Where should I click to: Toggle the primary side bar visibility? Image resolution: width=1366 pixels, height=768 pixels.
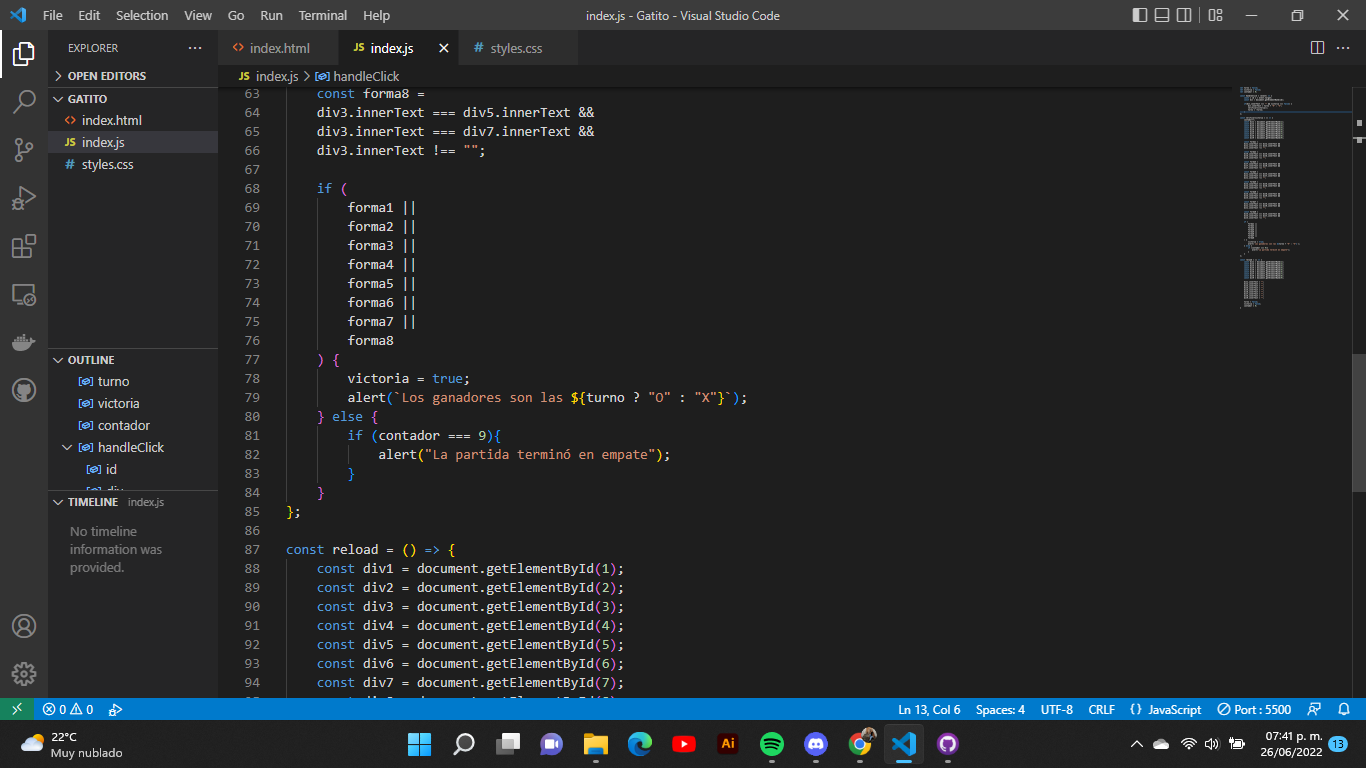coord(1140,15)
